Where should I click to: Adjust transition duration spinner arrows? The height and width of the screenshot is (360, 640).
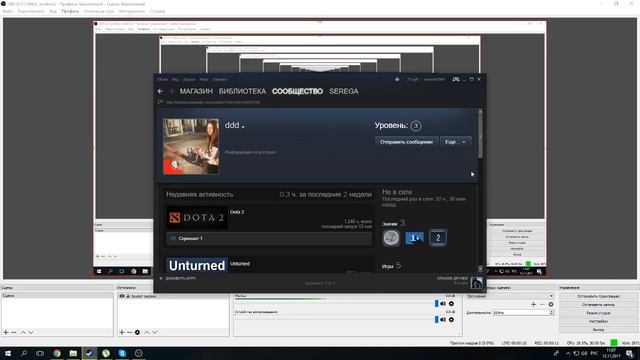click(x=551, y=312)
